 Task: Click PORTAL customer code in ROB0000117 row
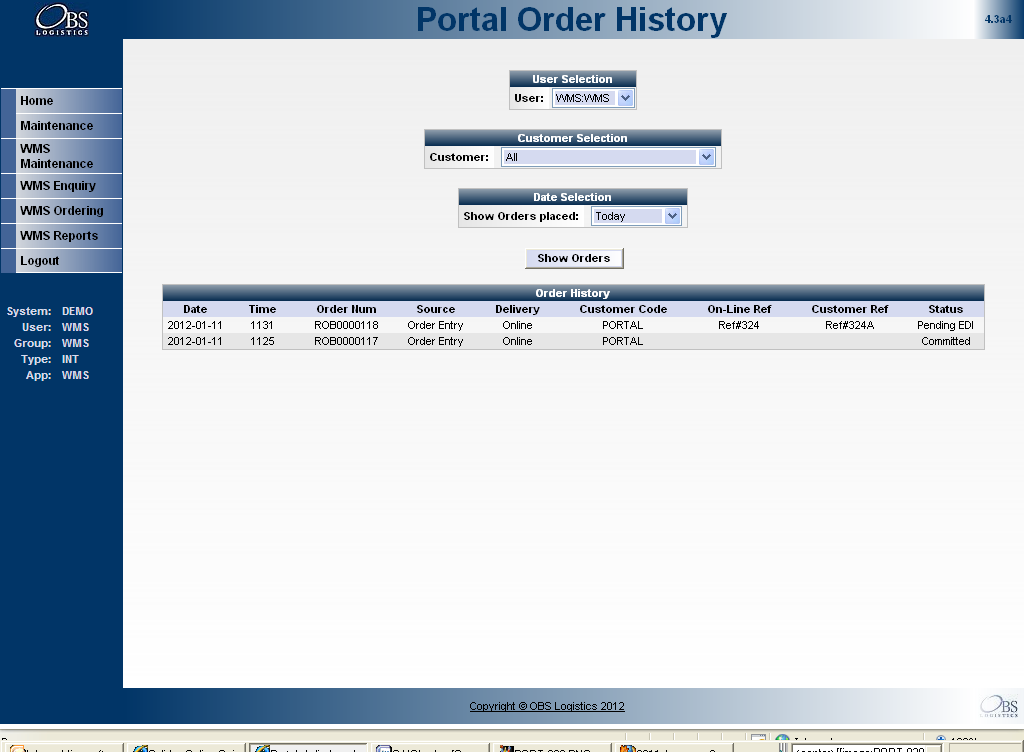tap(622, 341)
